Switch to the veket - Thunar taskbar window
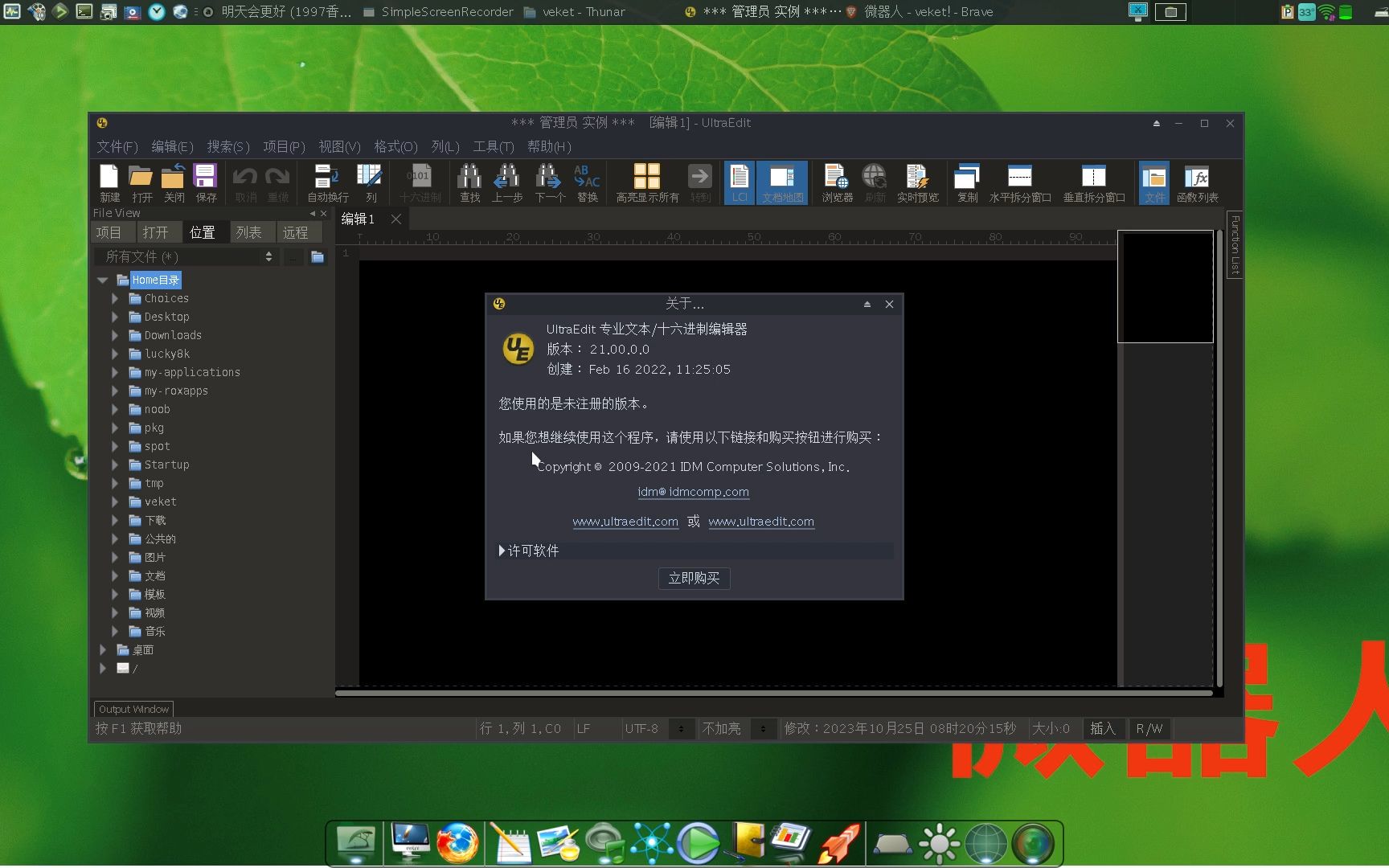1389x868 pixels. click(x=575, y=12)
